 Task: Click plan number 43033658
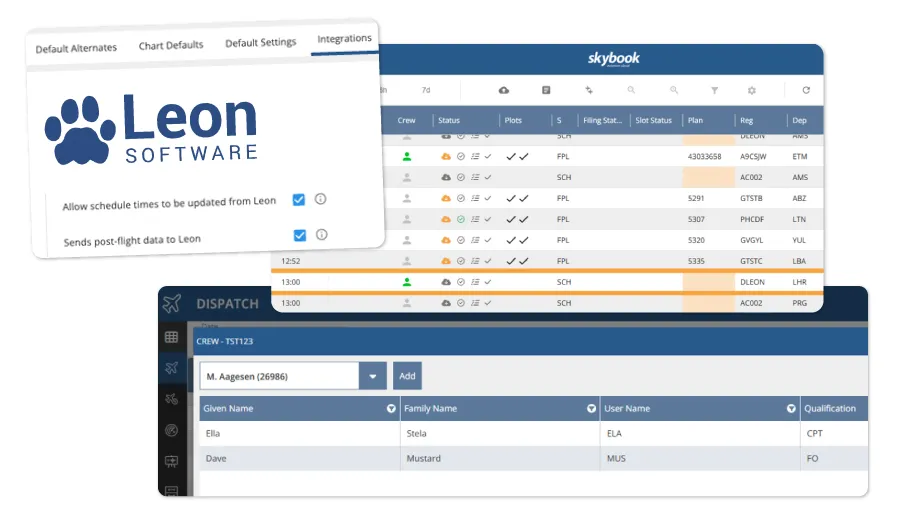pos(704,156)
